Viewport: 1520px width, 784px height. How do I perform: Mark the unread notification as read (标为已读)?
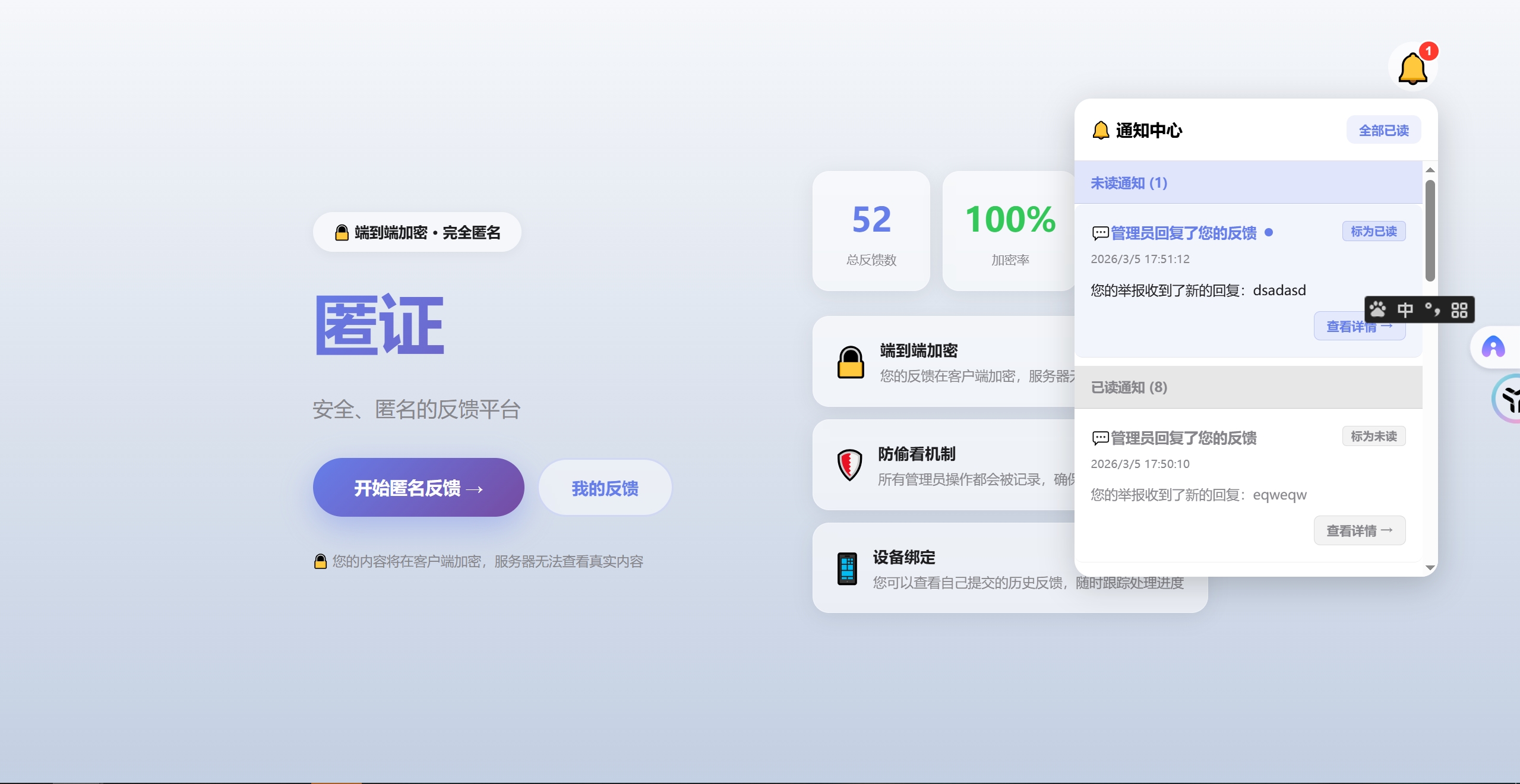point(1373,231)
